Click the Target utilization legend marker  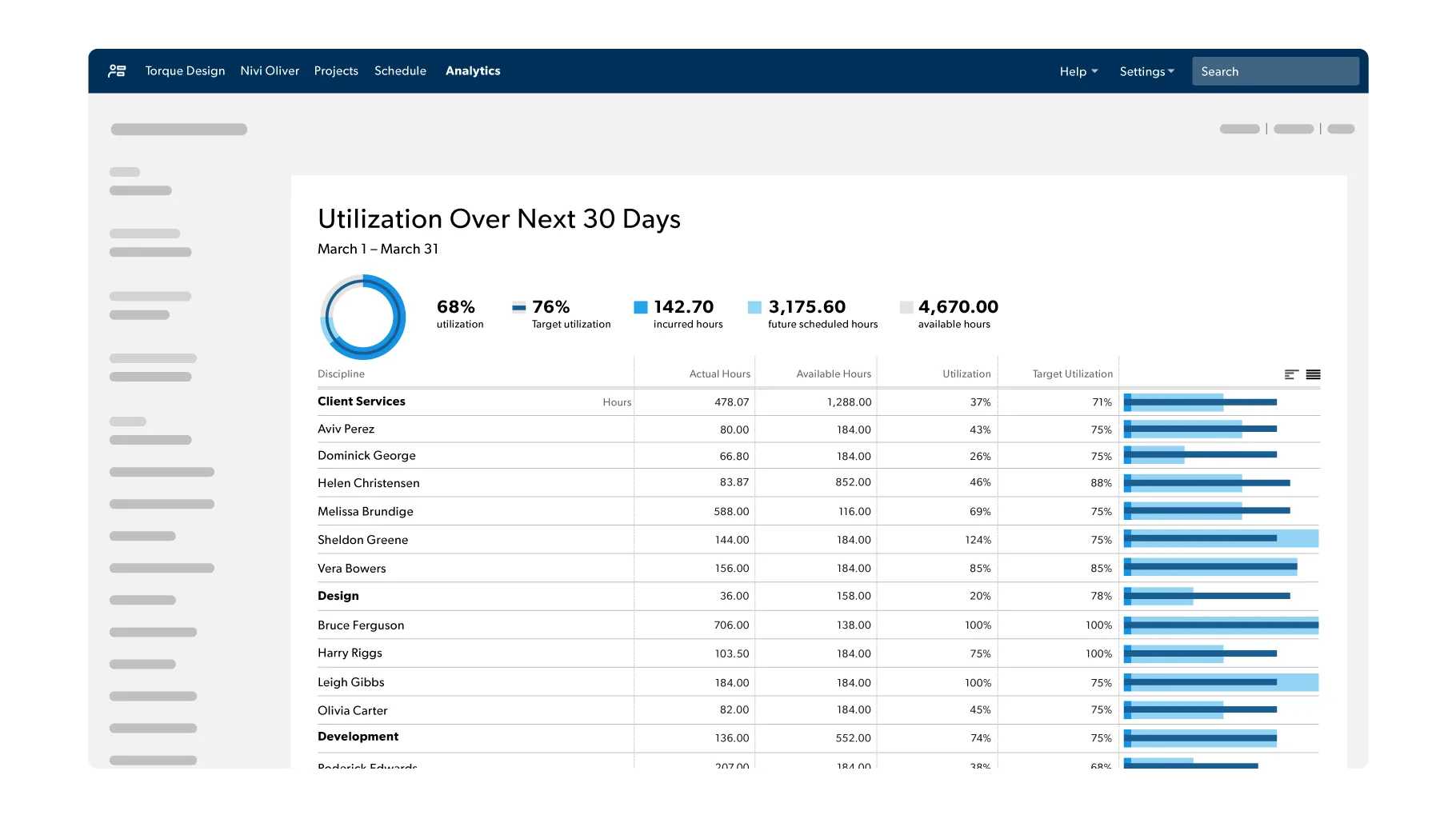click(x=519, y=307)
